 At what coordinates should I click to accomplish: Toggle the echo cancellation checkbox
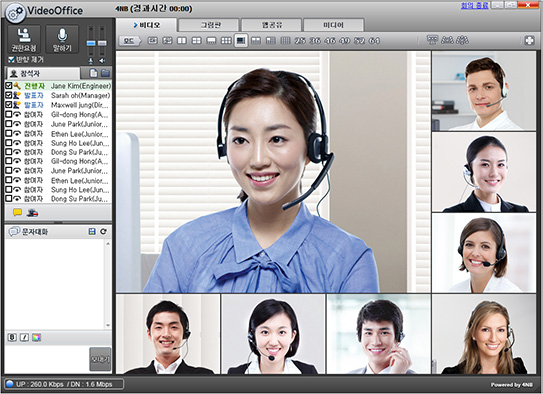[x=11, y=60]
